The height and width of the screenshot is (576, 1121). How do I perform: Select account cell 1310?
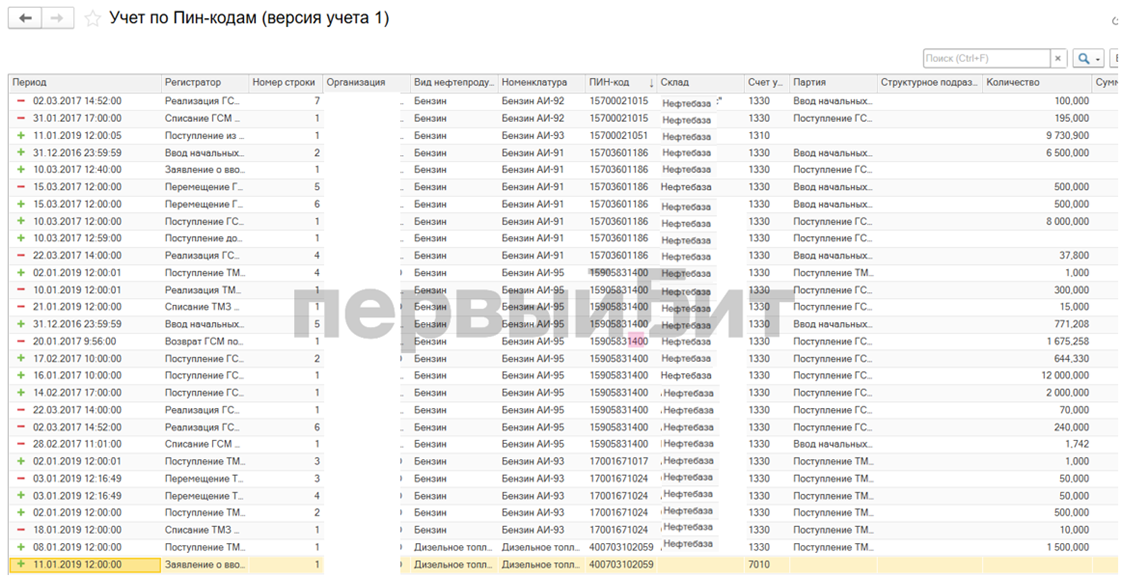pyautogui.click(x=766, y=135)
